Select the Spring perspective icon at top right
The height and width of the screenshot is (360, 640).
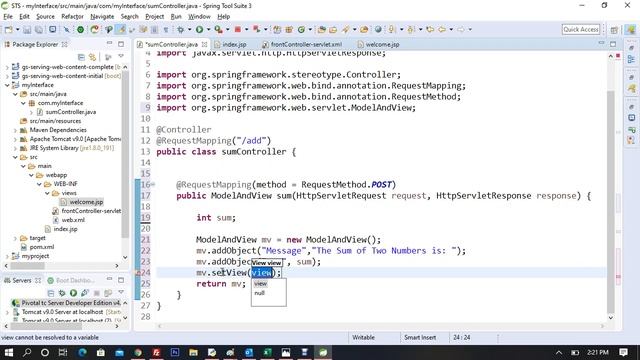631,29
